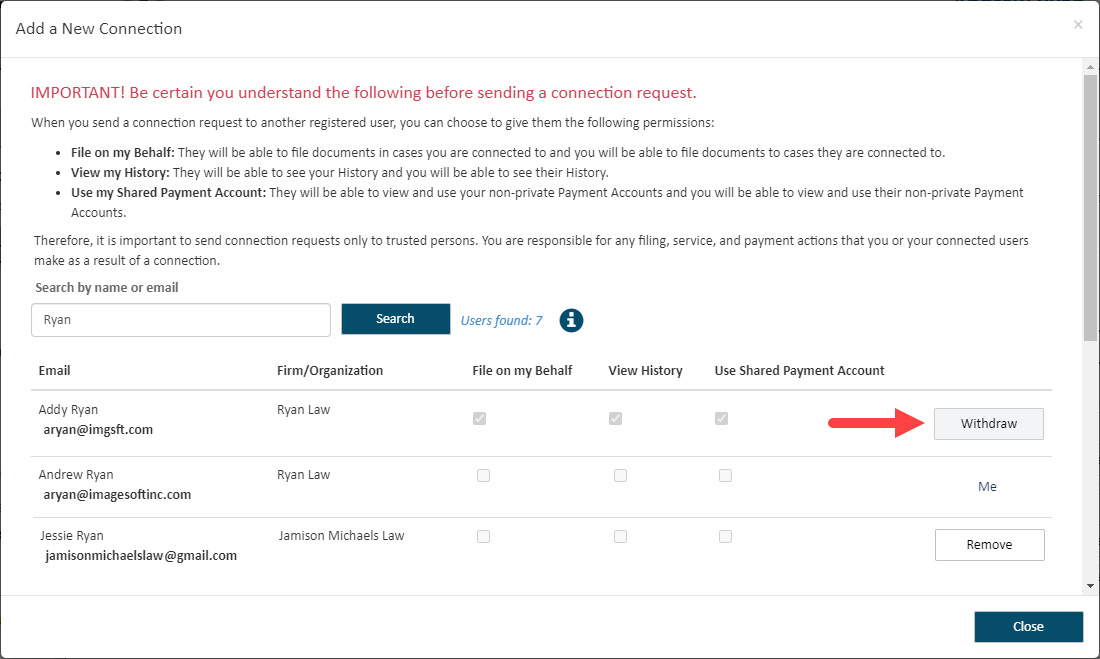Click the Add a New Connection title

click(99, 29)
